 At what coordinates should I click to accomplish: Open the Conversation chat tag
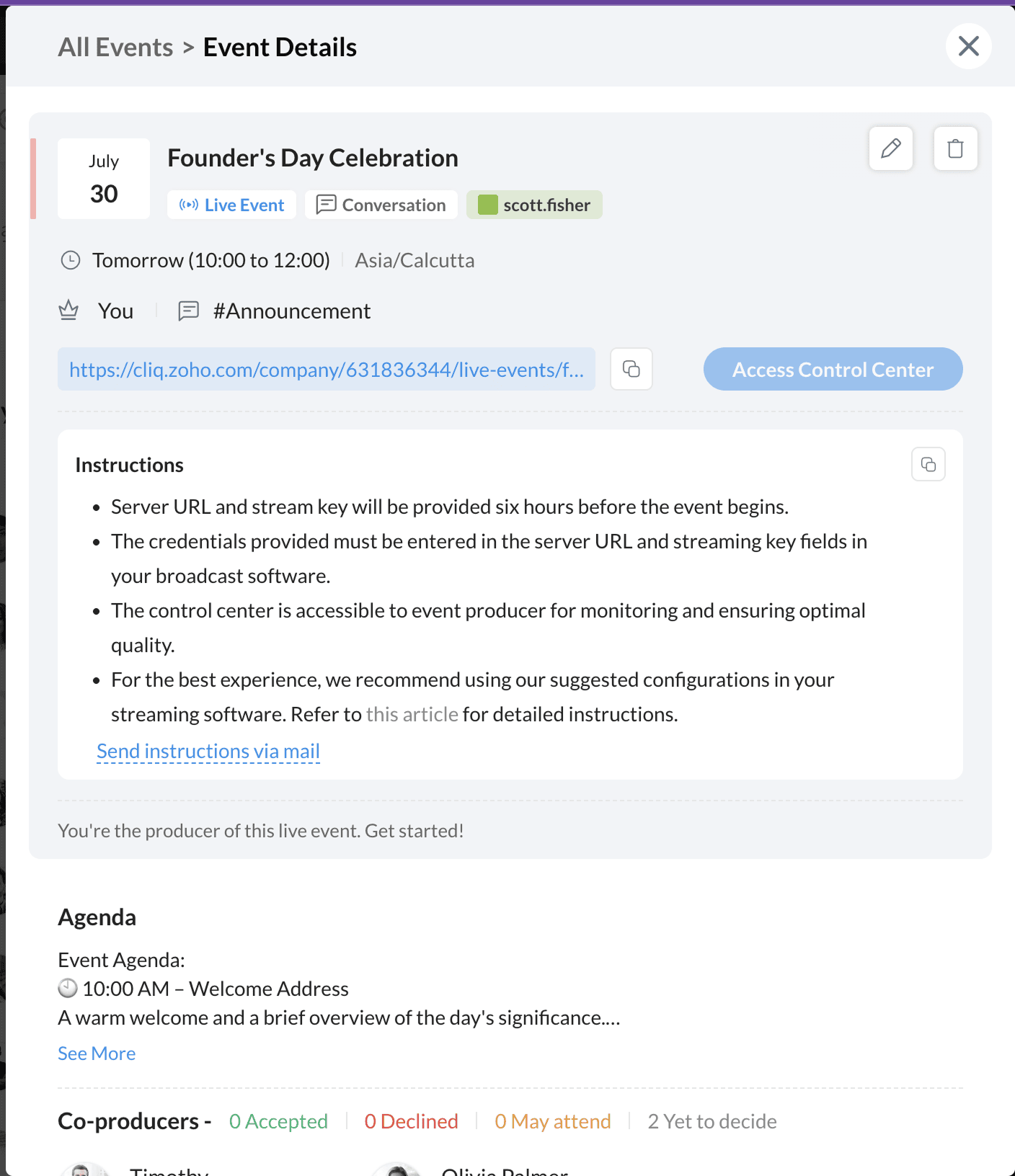point(381,205)
